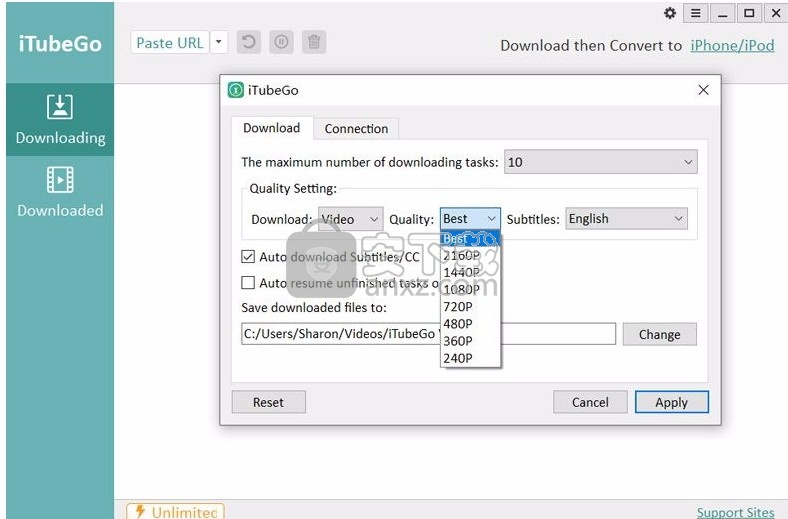The height and width of the screenshot is (519, 788).
Task: Select 360P quality option
Action: pyautogui.click(x=470, y=341)
